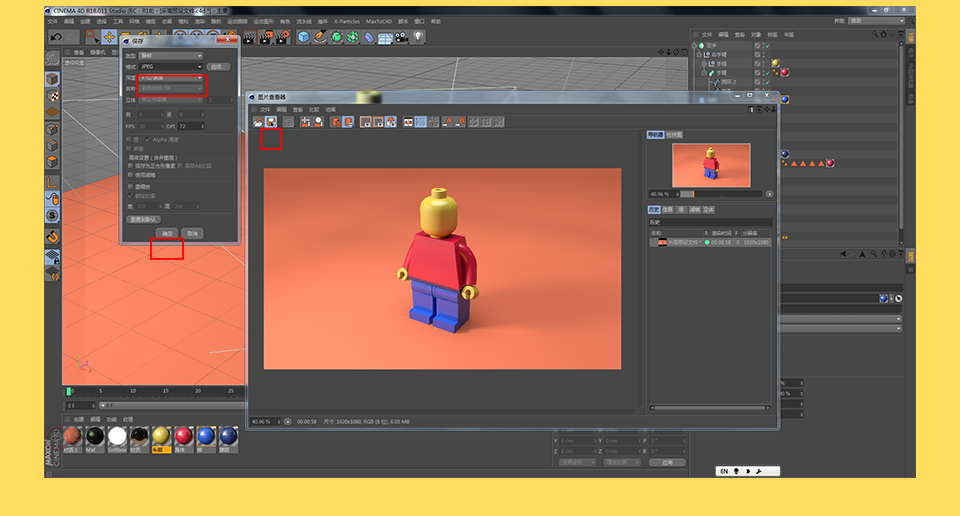
Task: Click Set as A icon in Picture Viewer
Action: coord(448,122)
